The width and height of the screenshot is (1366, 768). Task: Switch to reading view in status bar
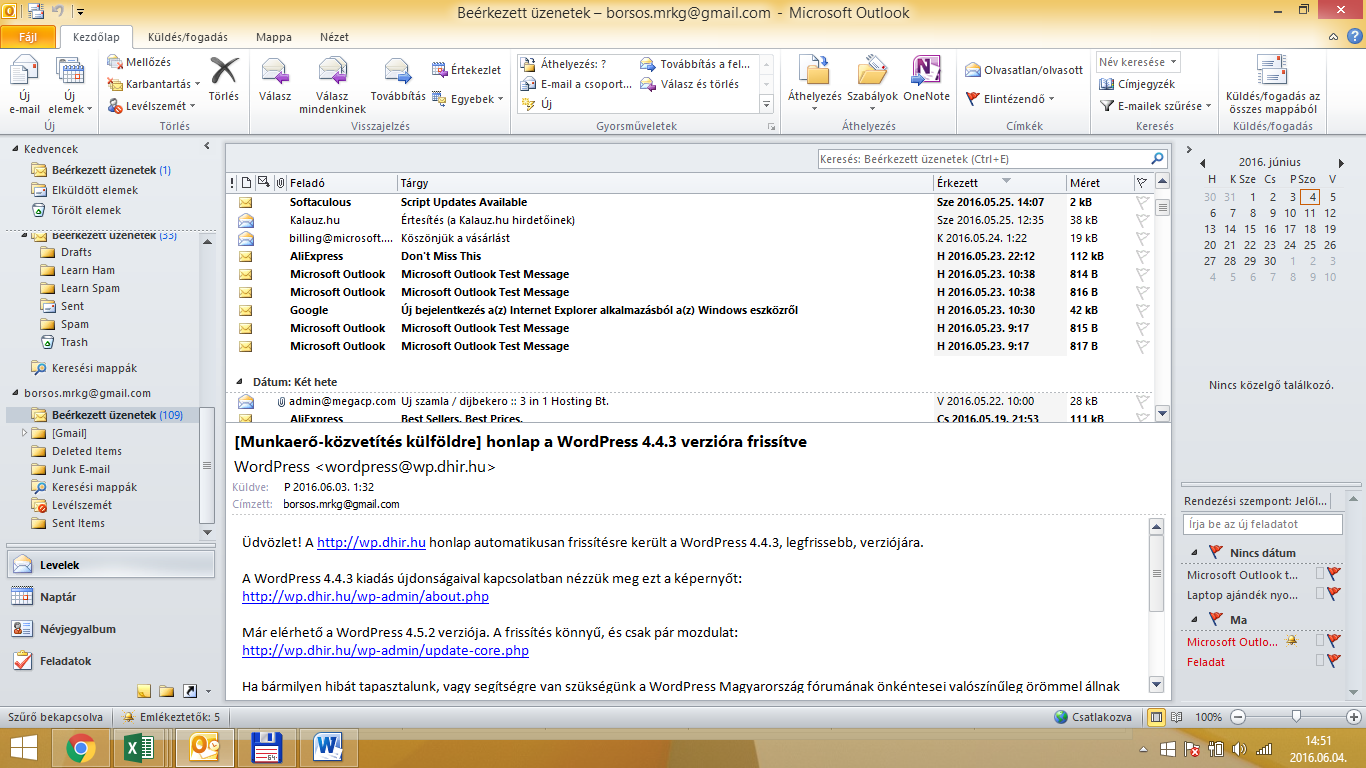[x=1177, y=717]
